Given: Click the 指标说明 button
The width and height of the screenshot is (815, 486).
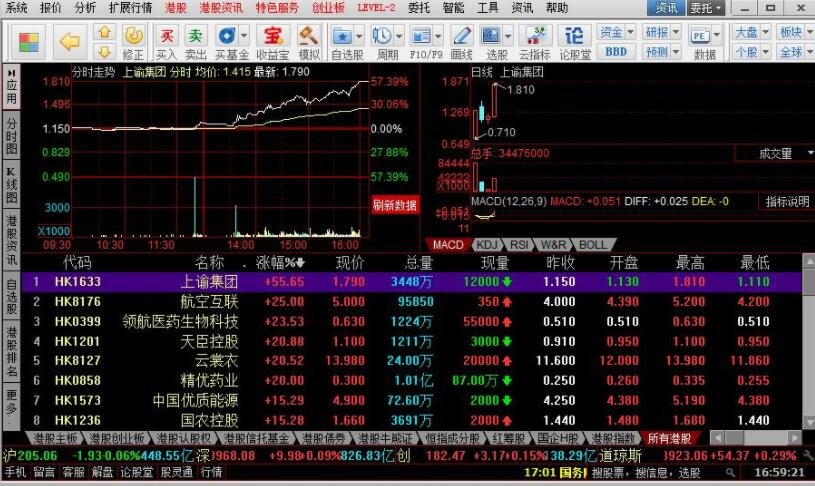Looking at the screenshot, I should (787, 202).
